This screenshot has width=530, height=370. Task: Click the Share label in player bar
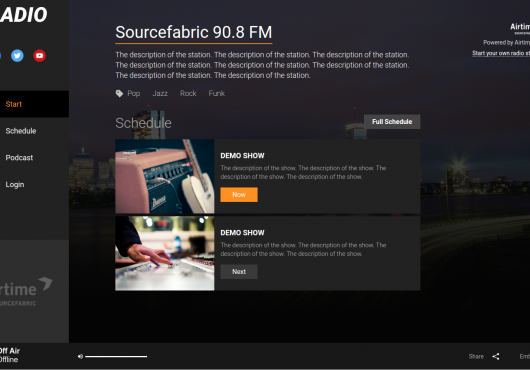point(476,356)
